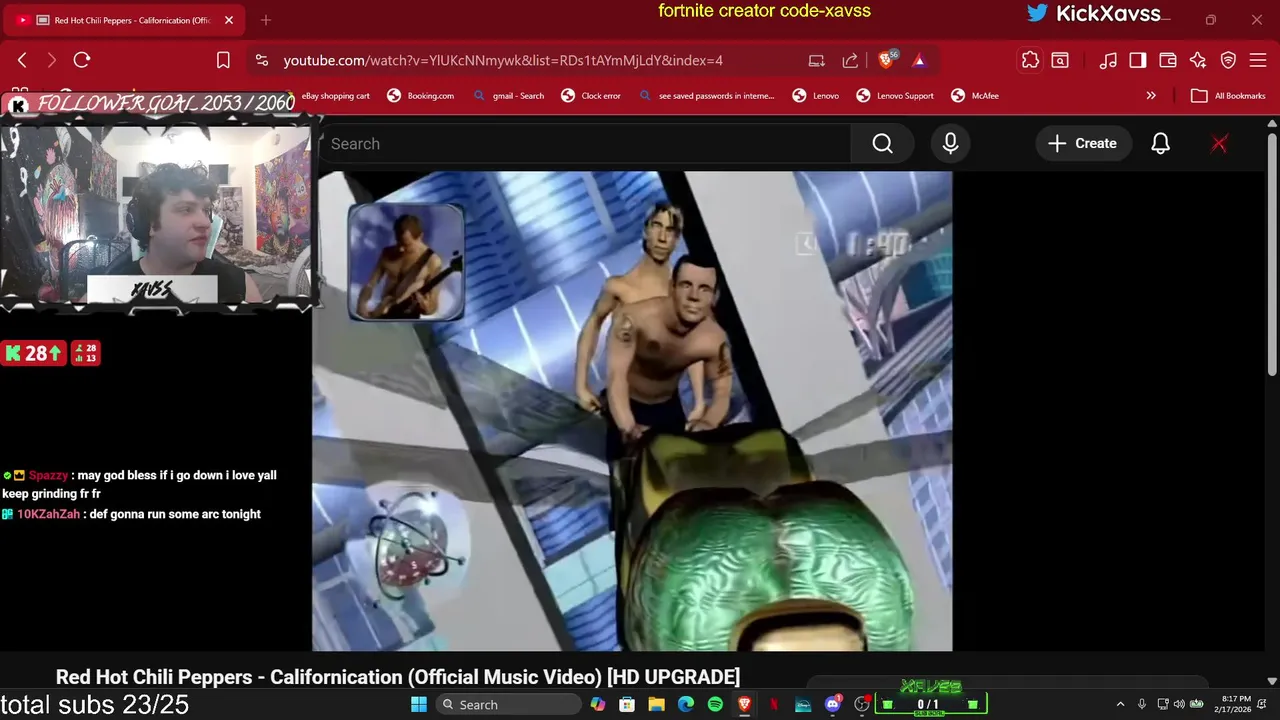
Task: Open Brave Shields lion icon
Action: pos(886,60)
